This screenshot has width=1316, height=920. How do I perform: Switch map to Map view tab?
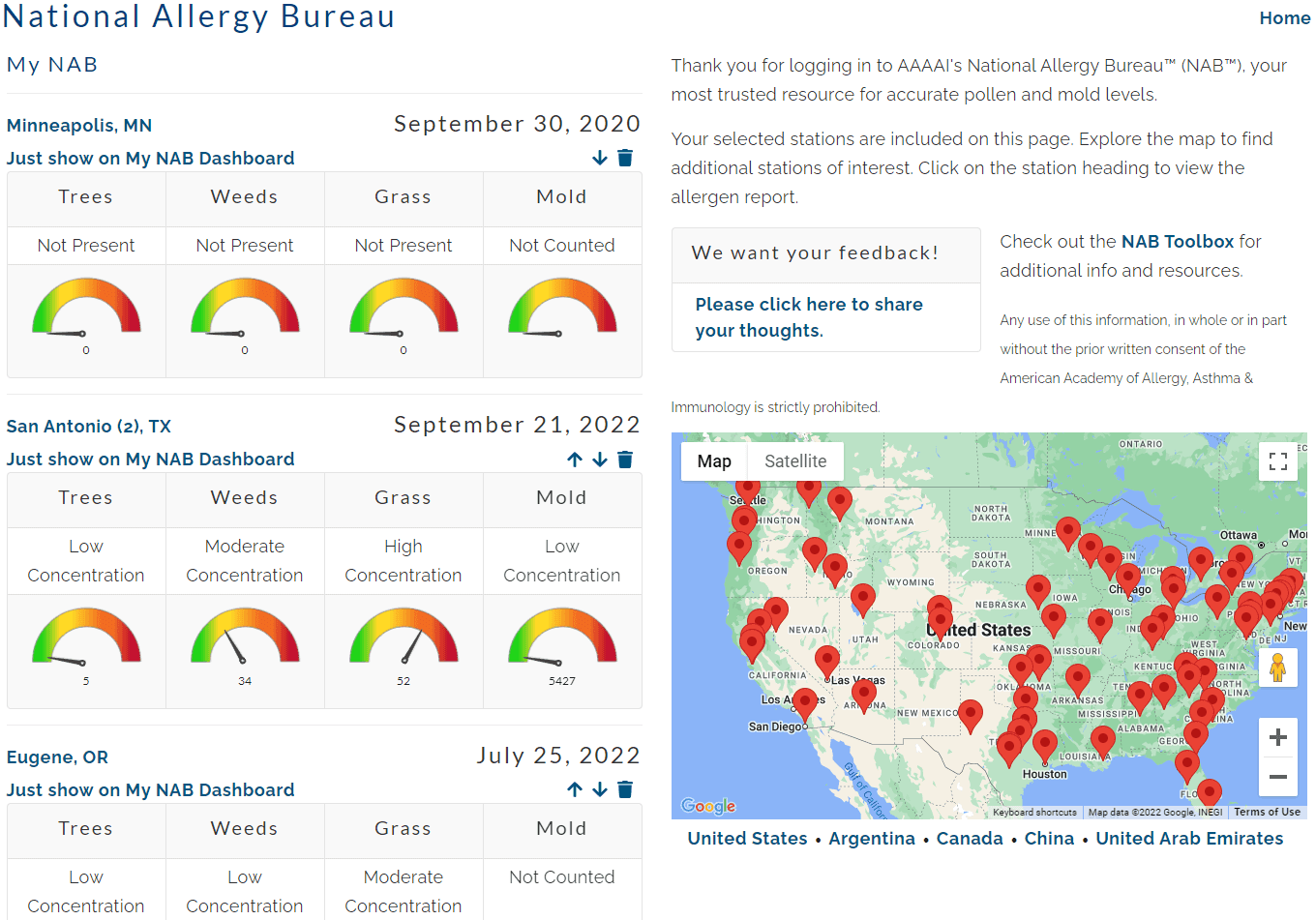tap(714, 461)
